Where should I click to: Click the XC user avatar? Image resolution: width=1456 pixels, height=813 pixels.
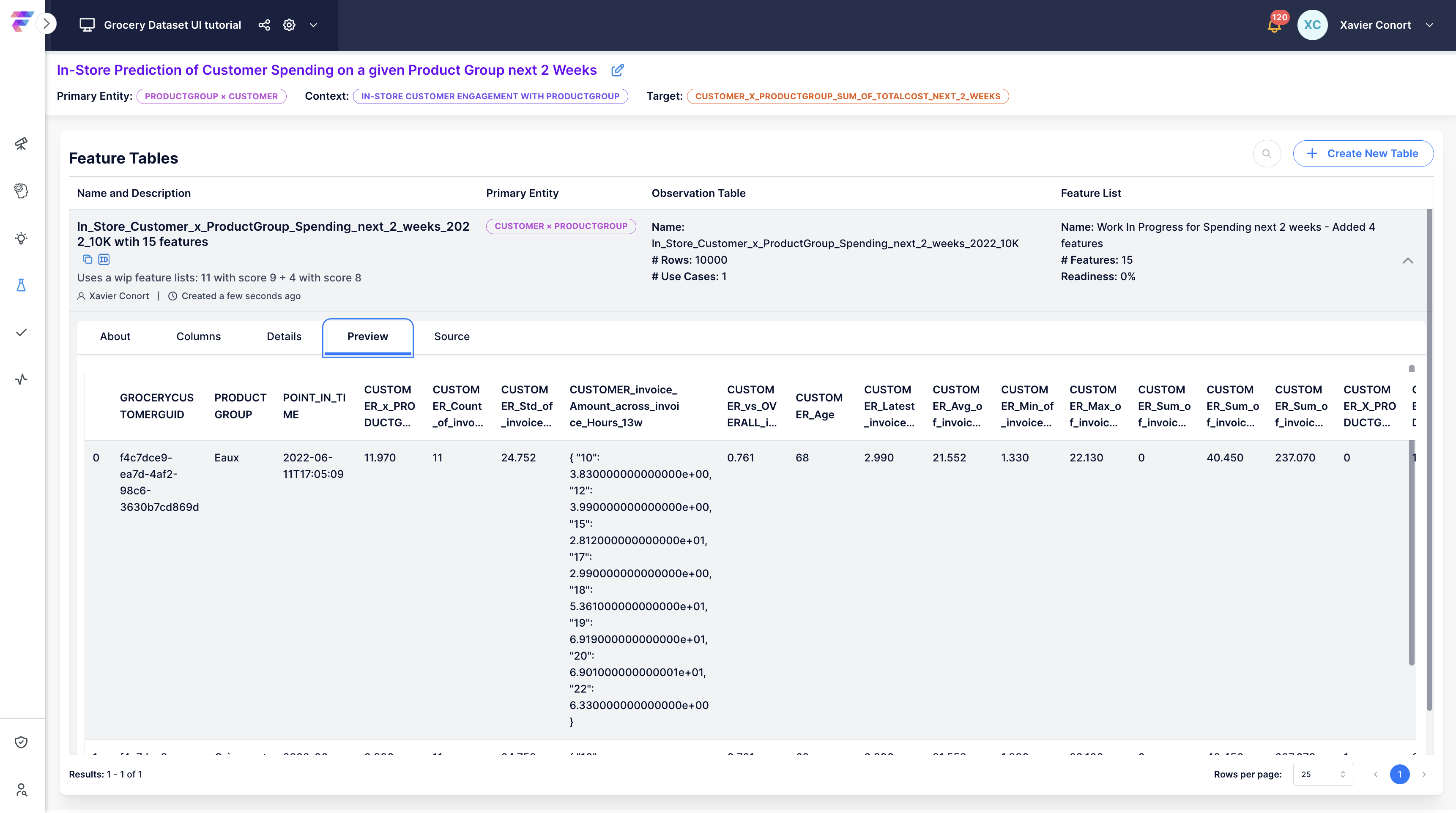click(1312, 25)
